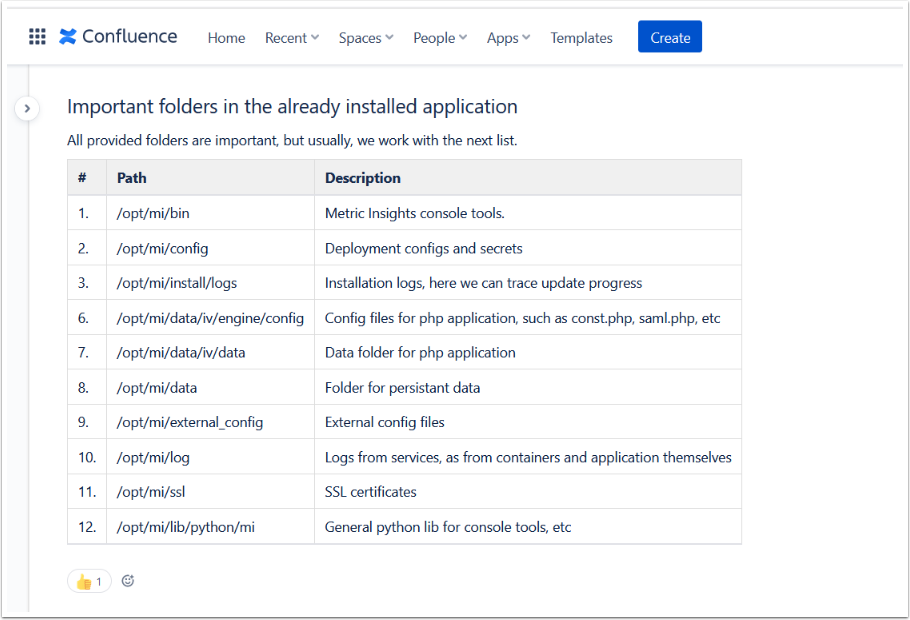Click the 'Important folders' section heading
Viewport: 910px width, 620px height.
point(292,106)
